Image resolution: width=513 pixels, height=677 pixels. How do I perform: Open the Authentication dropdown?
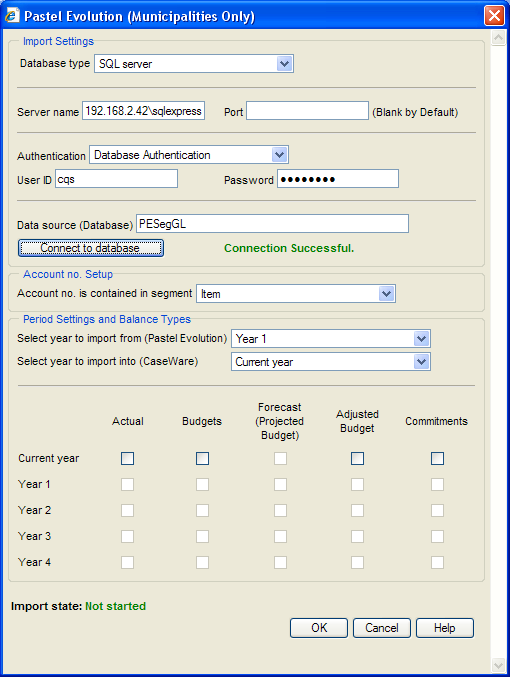coord(189,155)
